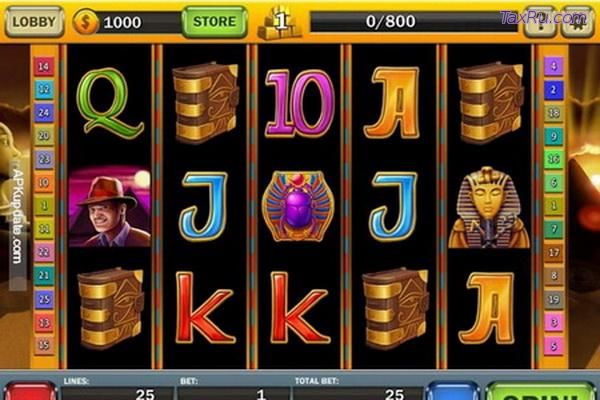
Task: Click the book symbol in the second reel
Action: click(x=206, y=103)
